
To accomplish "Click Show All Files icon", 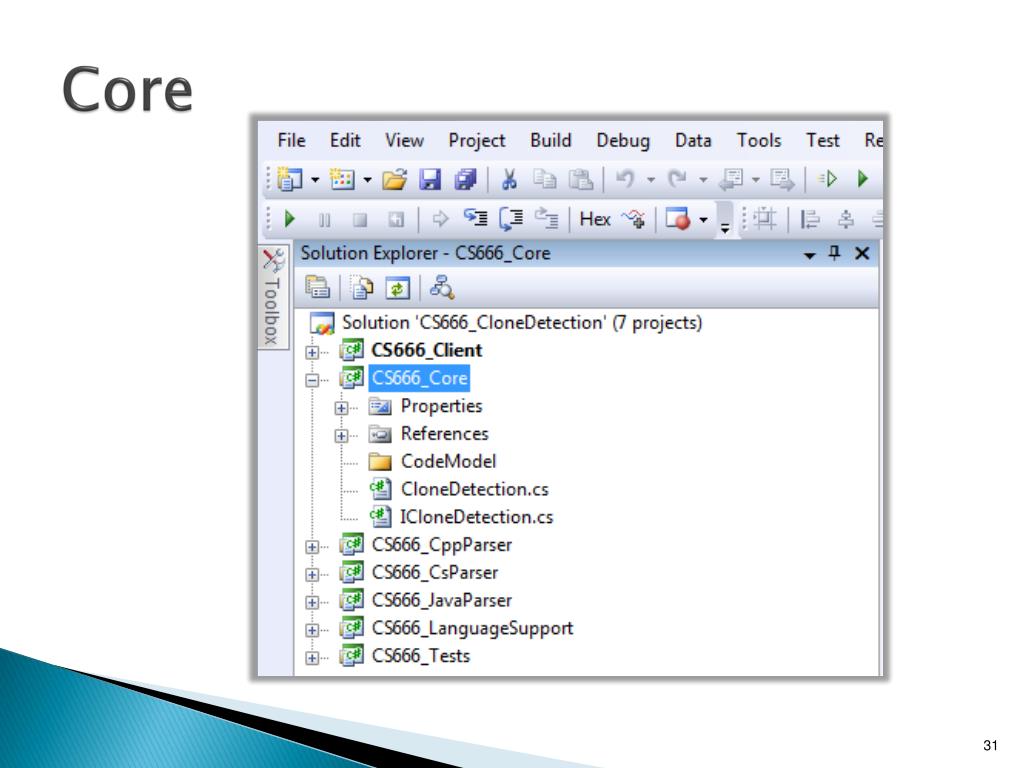I will point(362,287).
